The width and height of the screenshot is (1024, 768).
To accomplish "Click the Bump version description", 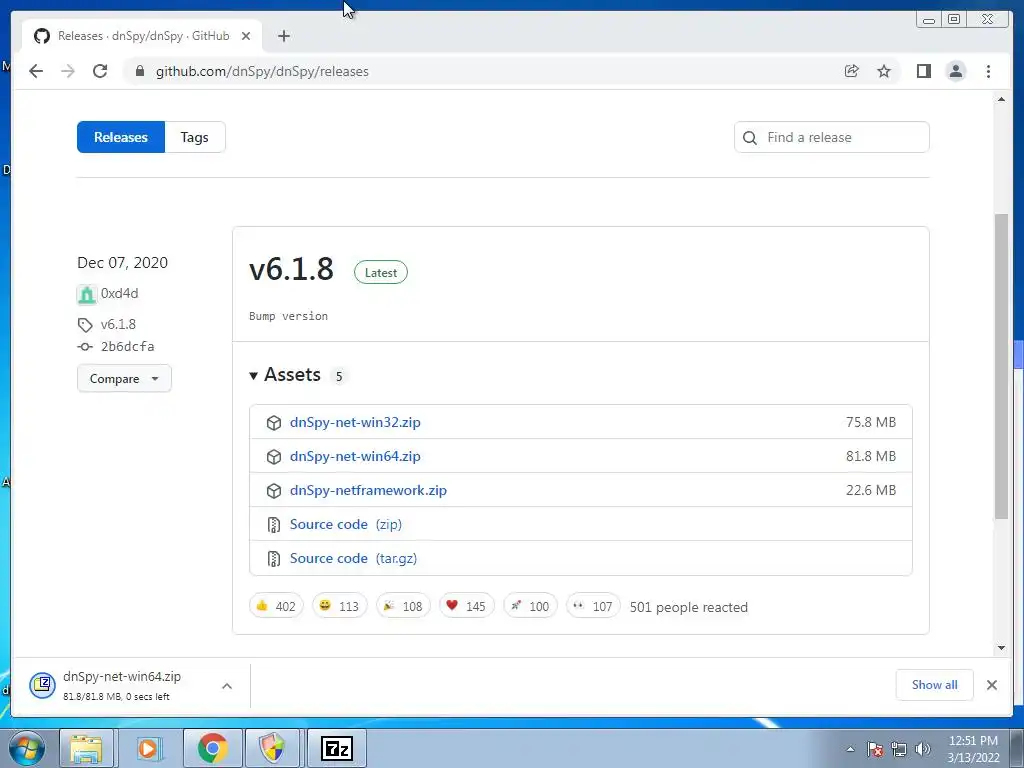I will (288, 316).
